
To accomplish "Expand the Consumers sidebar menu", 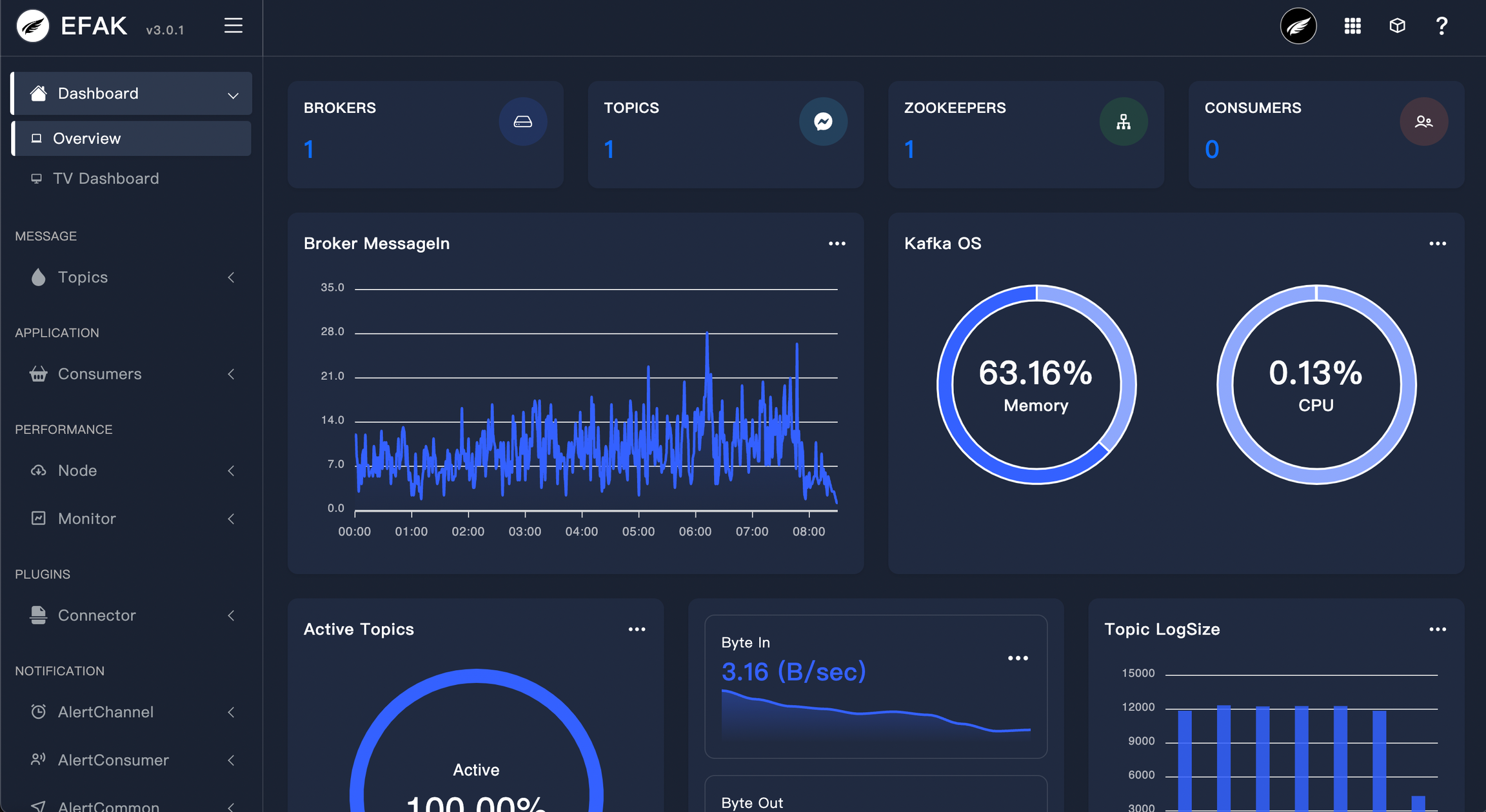I will pyautogui.click(x=132, y=374).
